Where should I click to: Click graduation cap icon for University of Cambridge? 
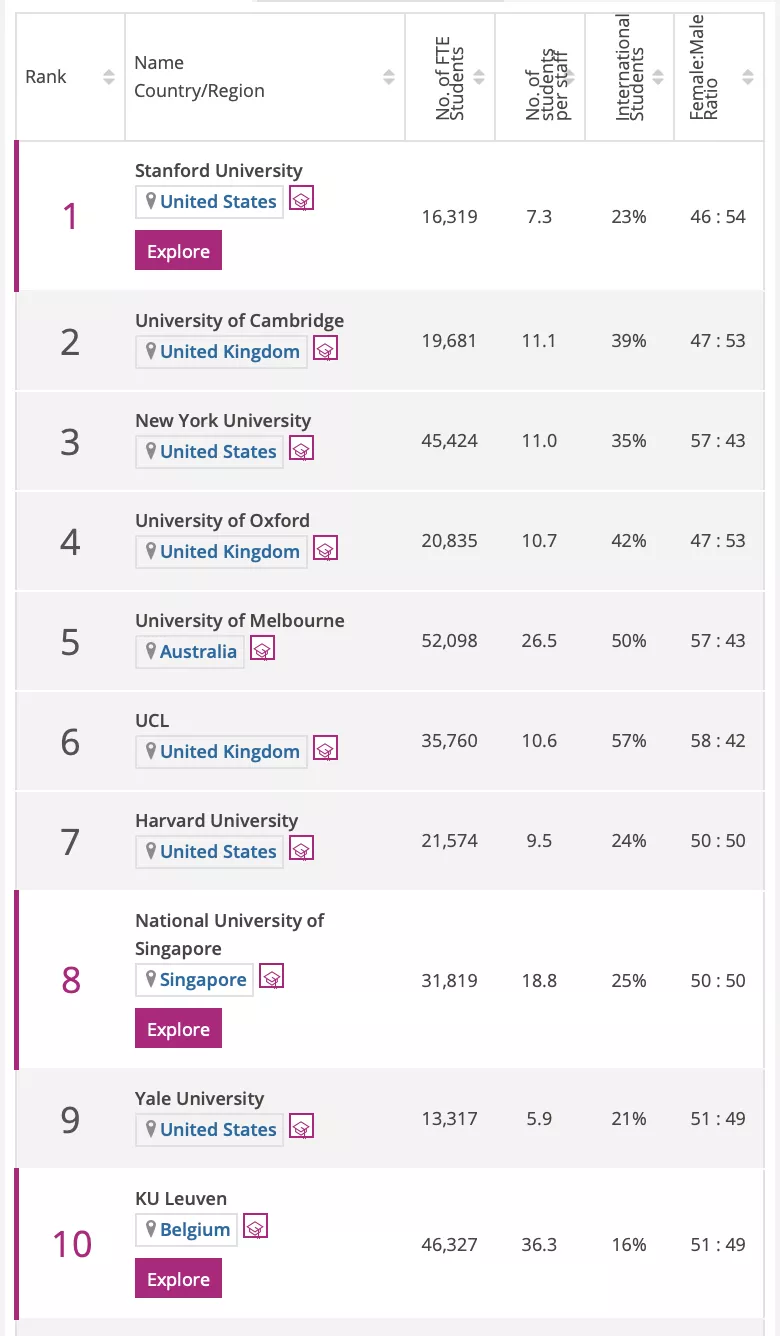[325, 349]
